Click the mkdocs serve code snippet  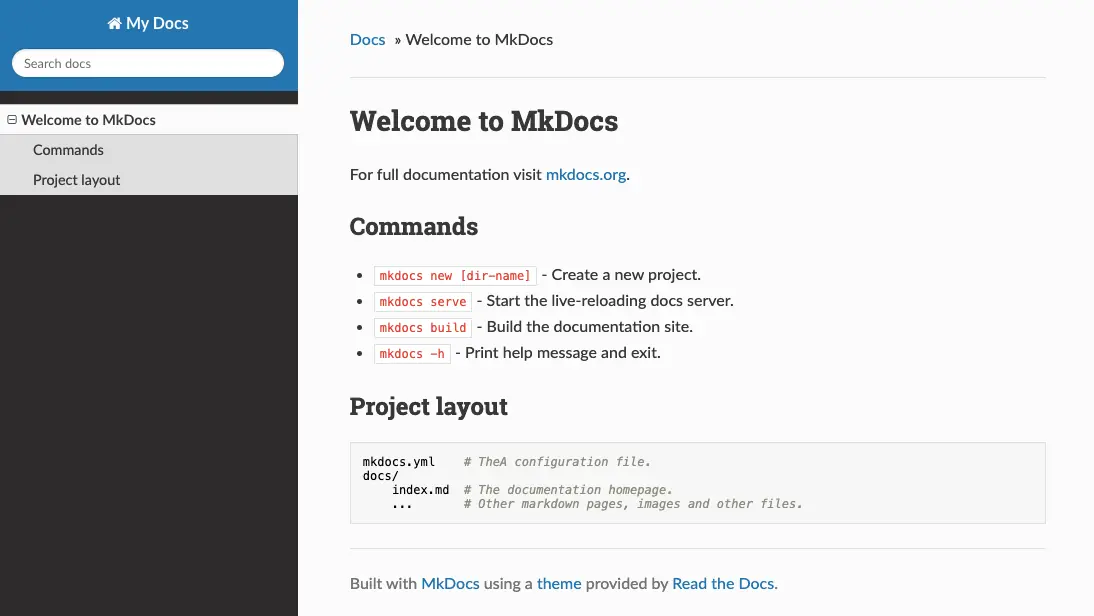(423, 301)
